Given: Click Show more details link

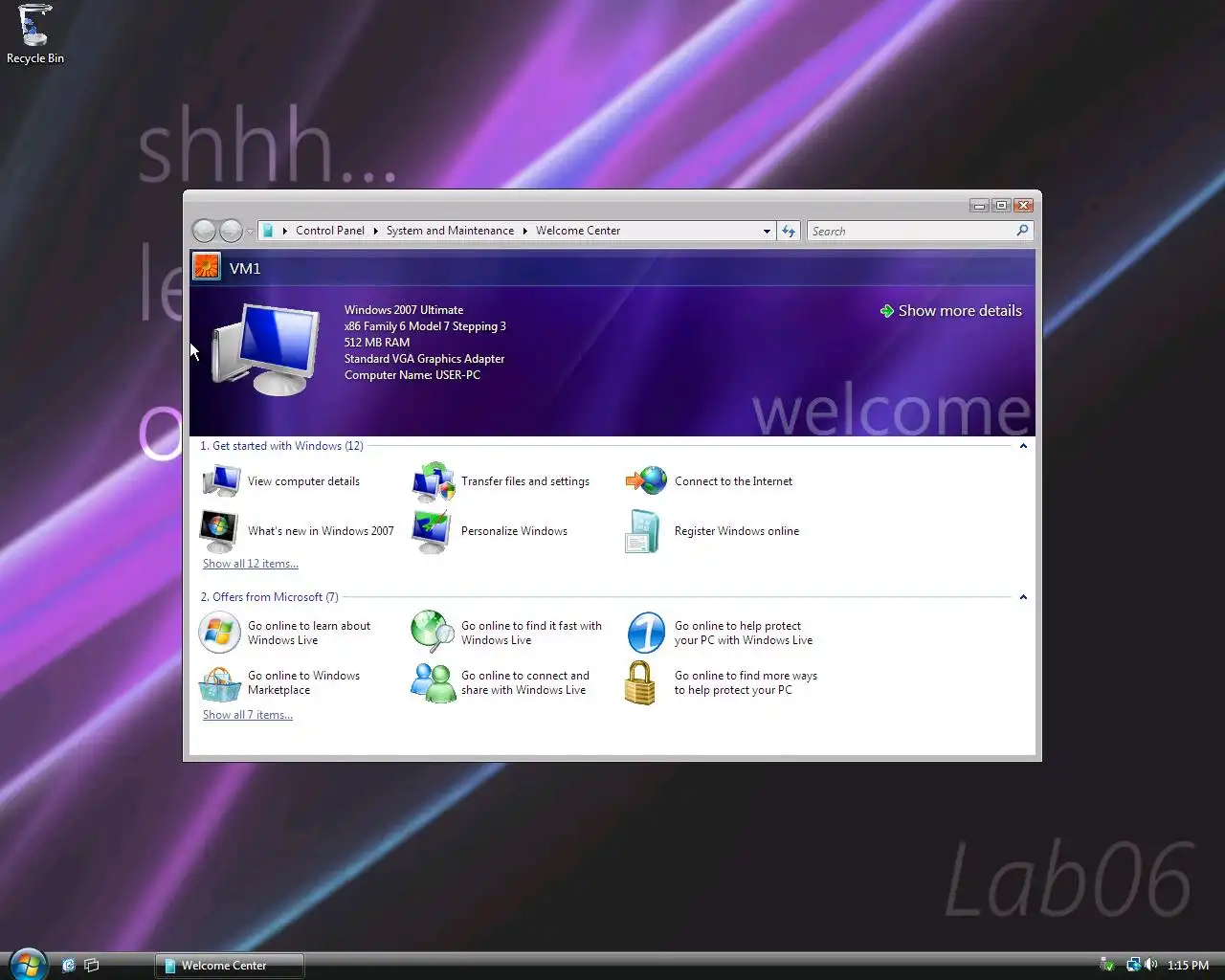Looking at the screenshot, I should pos(951,311).
